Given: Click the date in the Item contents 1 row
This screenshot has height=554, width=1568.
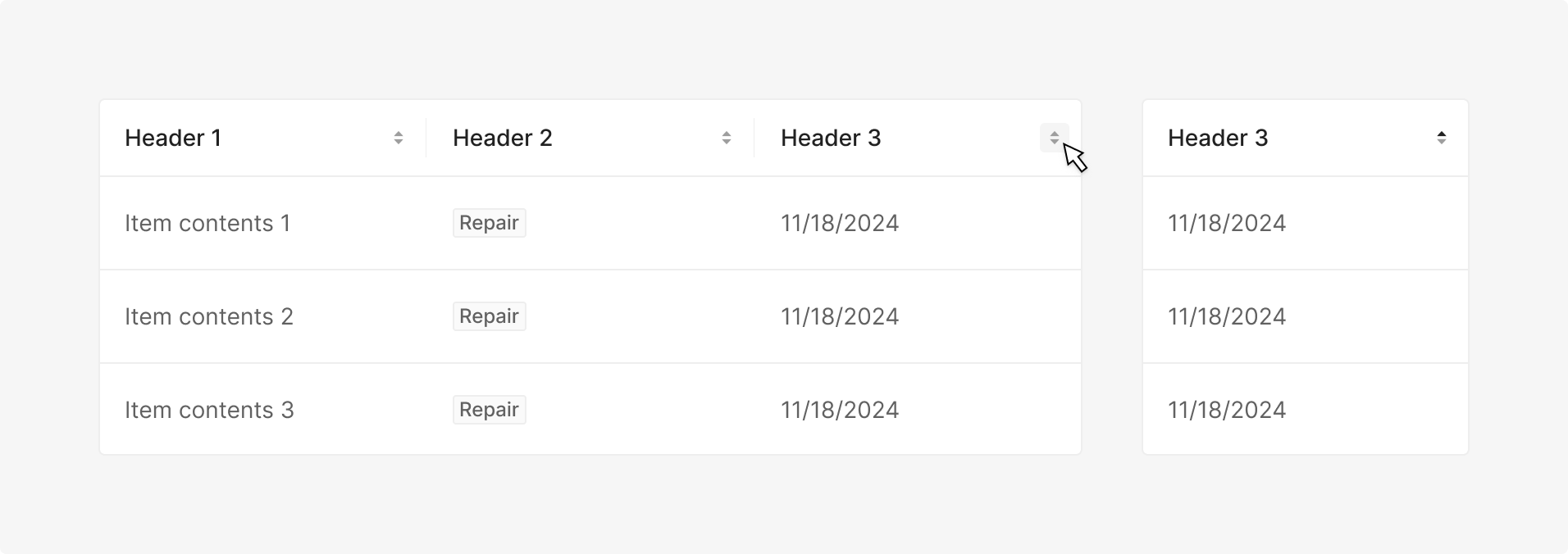Looking at the screenshot, I should pos(840,223).
